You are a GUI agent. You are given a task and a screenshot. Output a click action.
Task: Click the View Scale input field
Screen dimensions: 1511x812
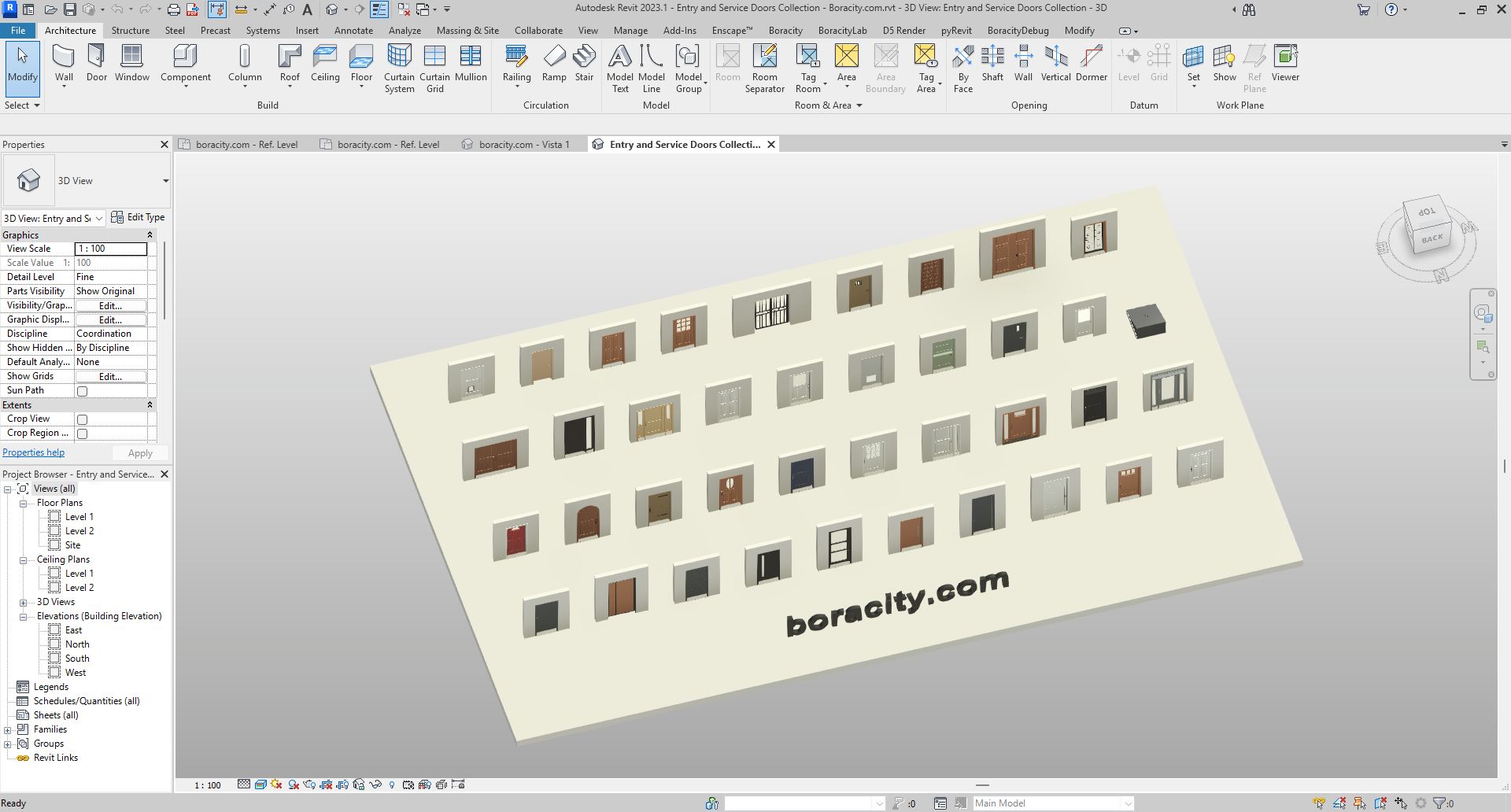tap(111, 249)
